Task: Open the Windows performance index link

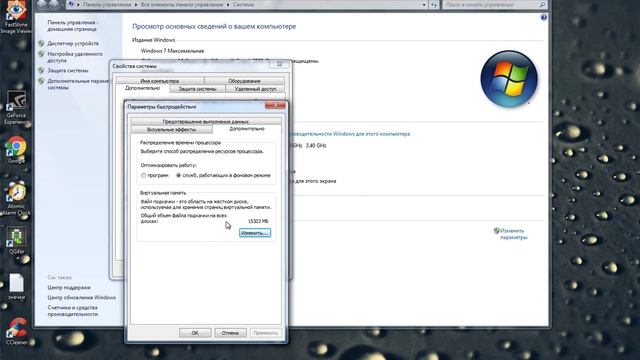Action: 351,134
